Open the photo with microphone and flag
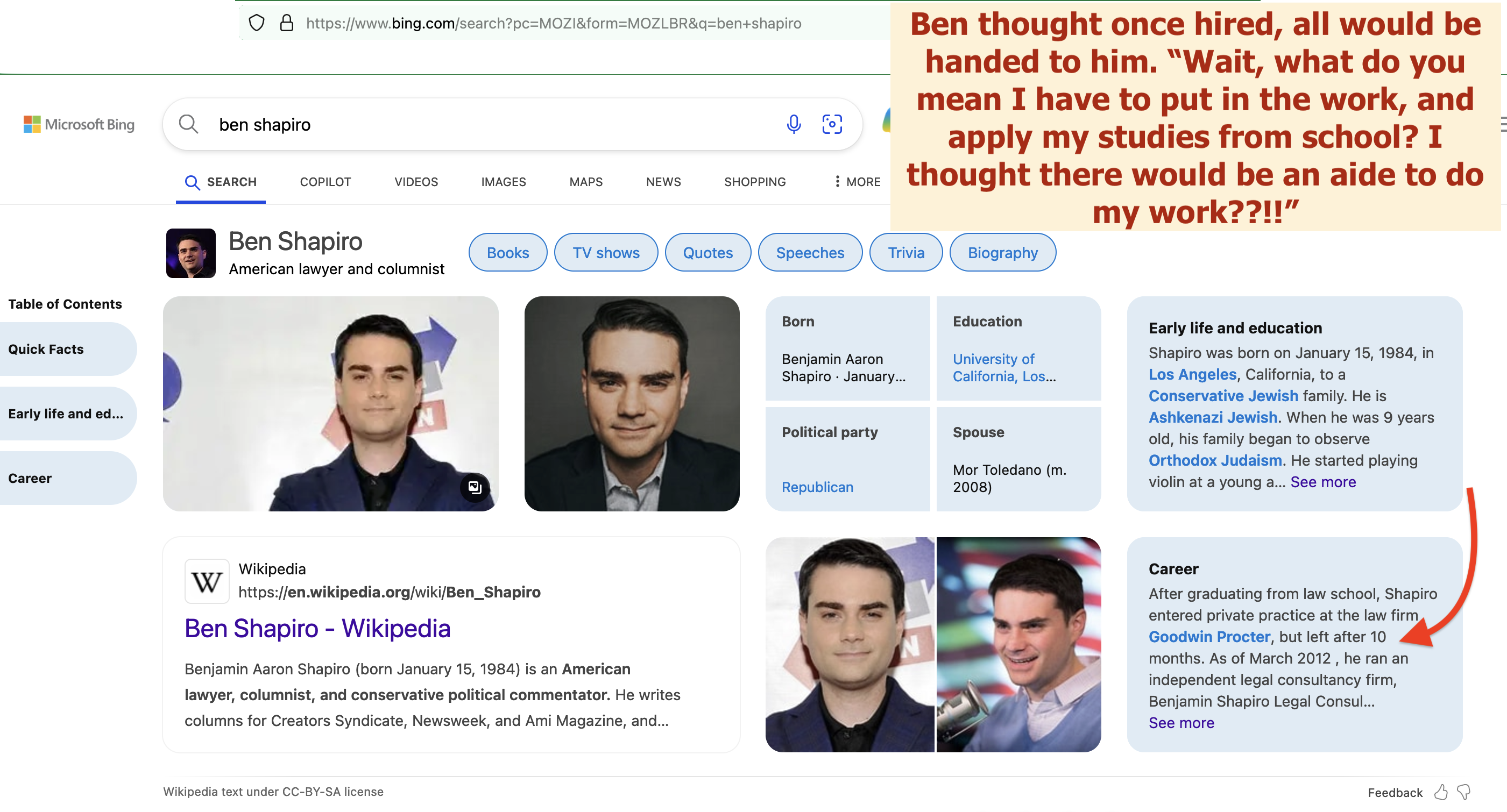The width and height of the screenshot is (1507, 812). 1018,645
